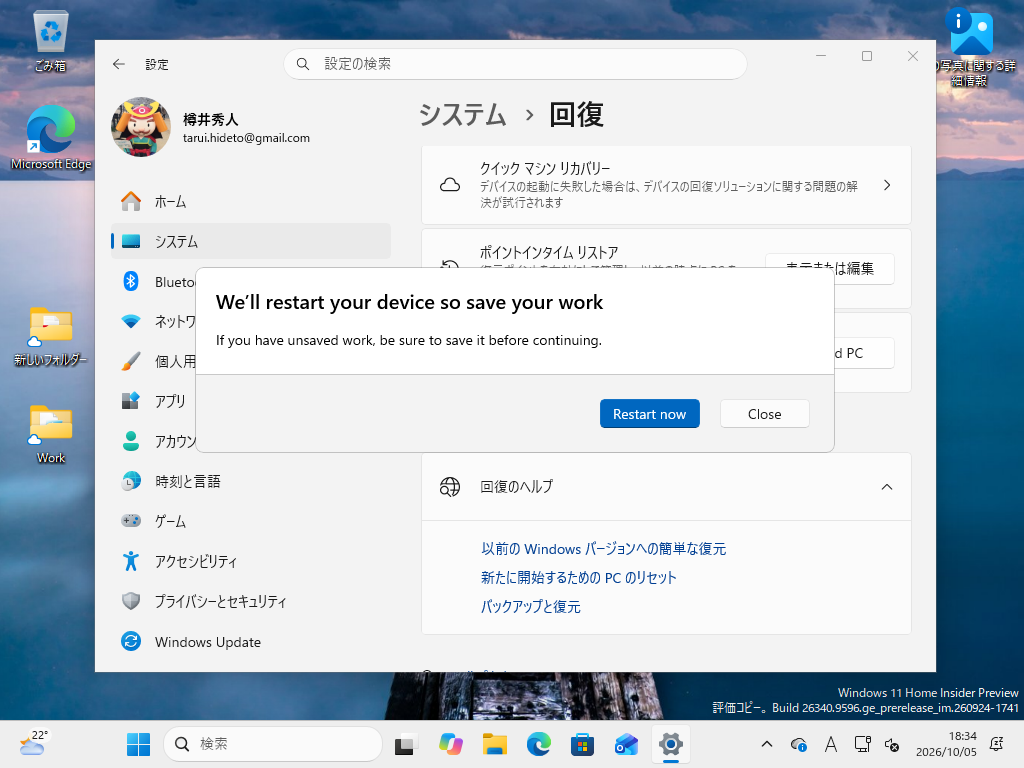Click the taskbar 検索 search box
Screen dimensions: 1024x768
[x=272, y=744]
